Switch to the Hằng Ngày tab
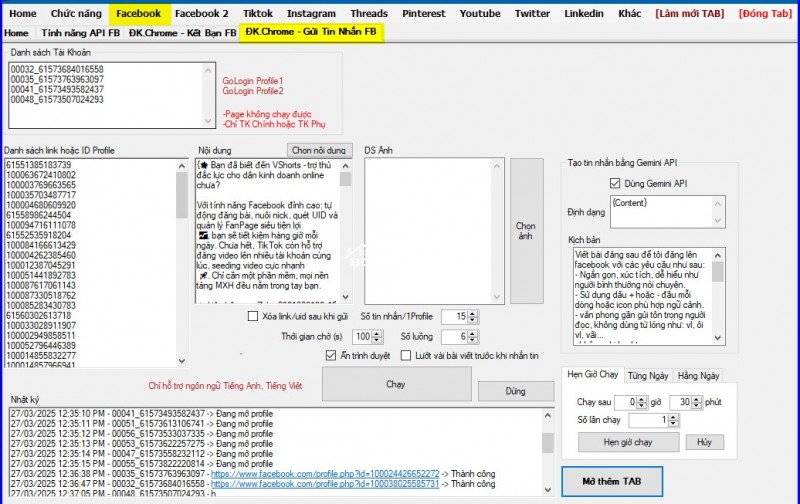Screen dimensions: 800x504 [698, 376]
